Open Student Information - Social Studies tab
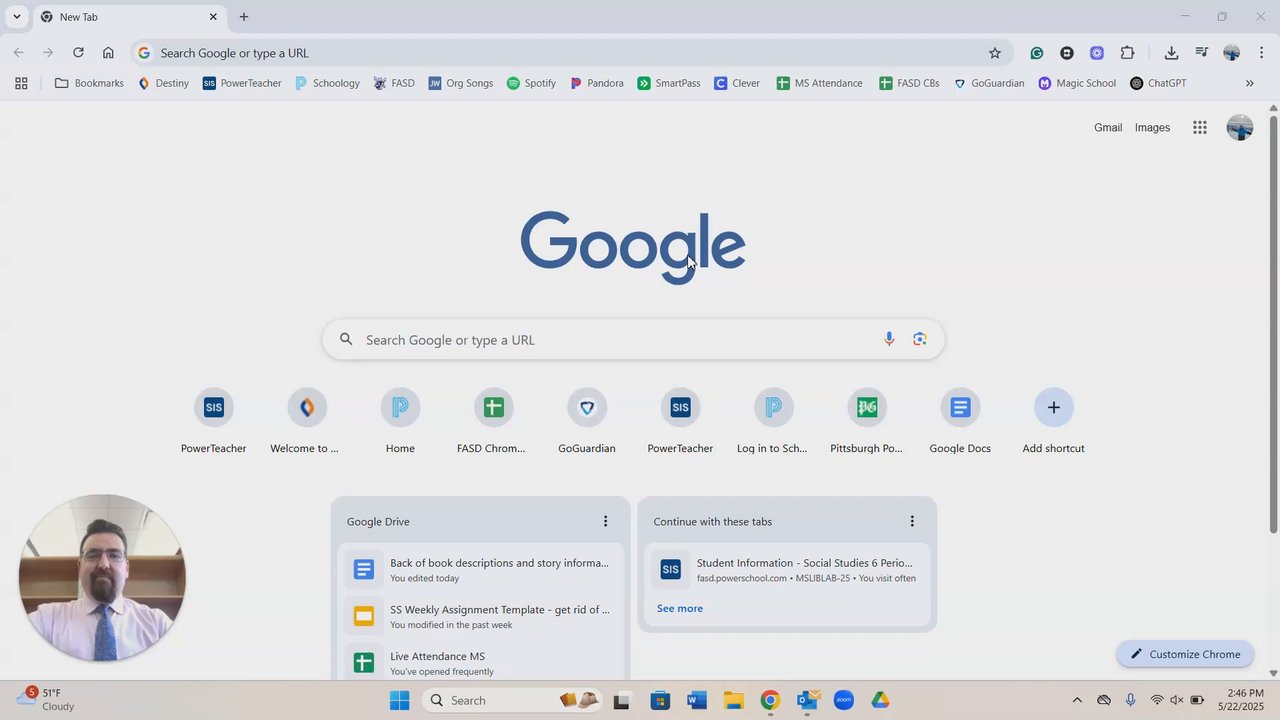 point(788,570)
